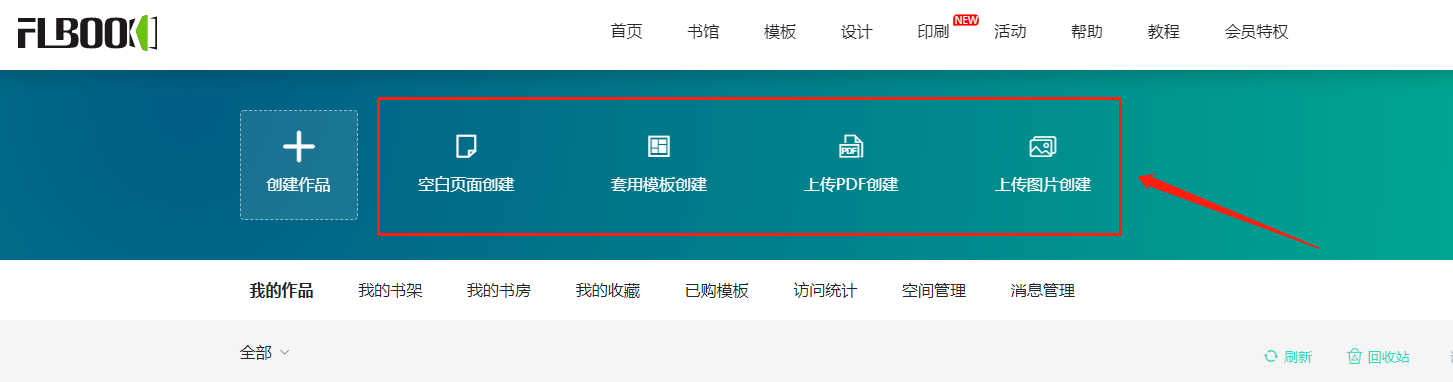The height and width of the screenshot is (382, 1453).
Task: Click the 上传PDF创建 label
Action: (851, 185)
